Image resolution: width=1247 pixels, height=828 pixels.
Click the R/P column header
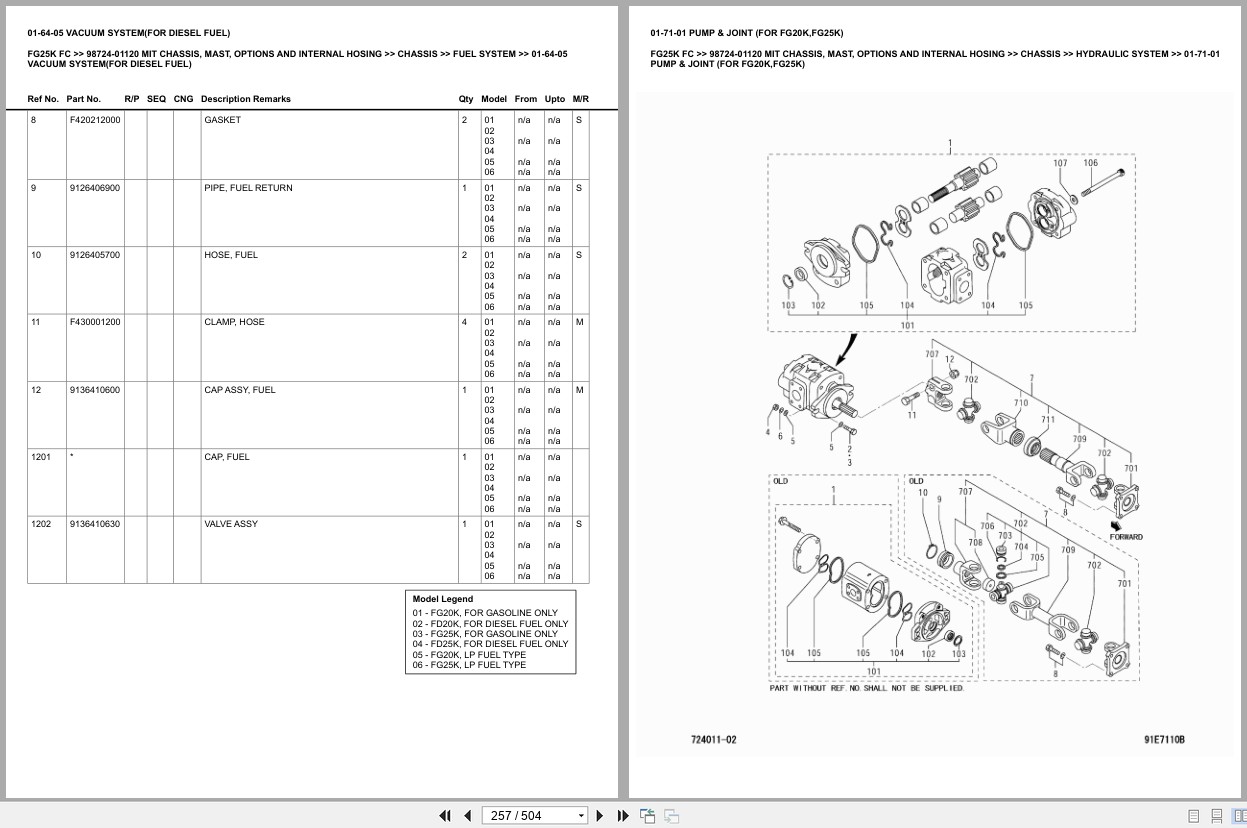tap(132, 99)
